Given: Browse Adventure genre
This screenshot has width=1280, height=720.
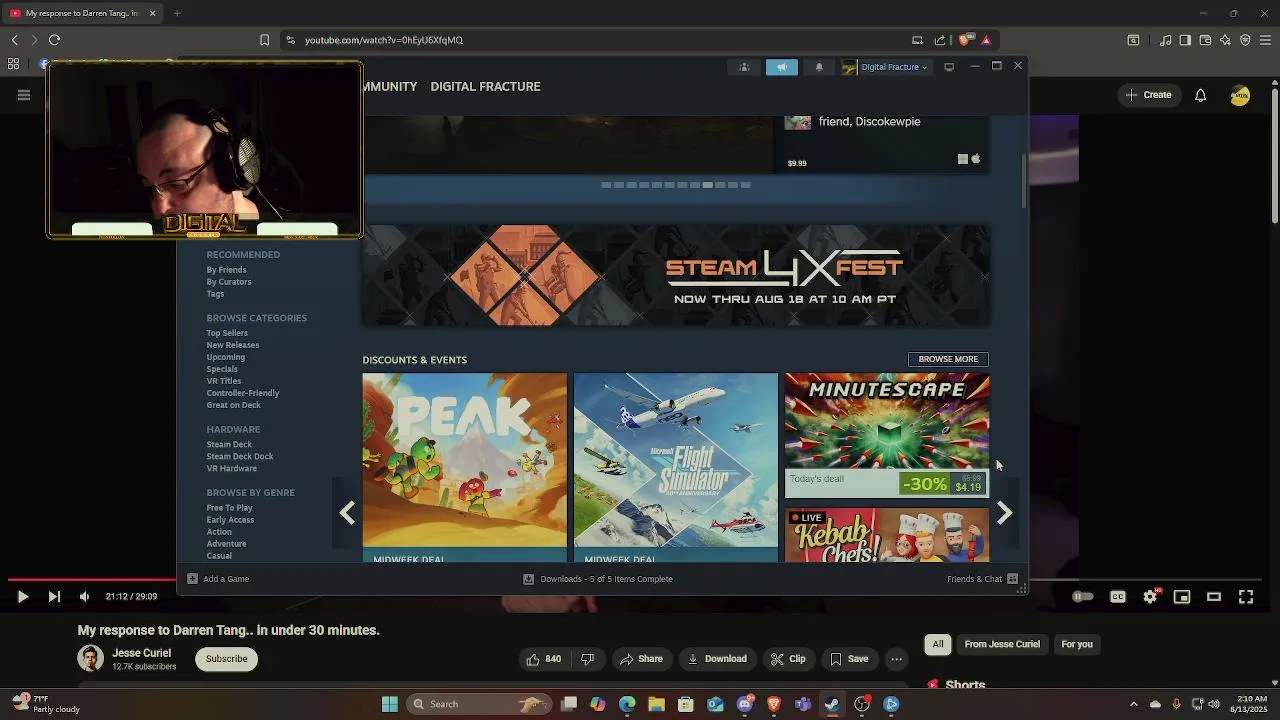Looking at the screenshot, I should point(226,544).
